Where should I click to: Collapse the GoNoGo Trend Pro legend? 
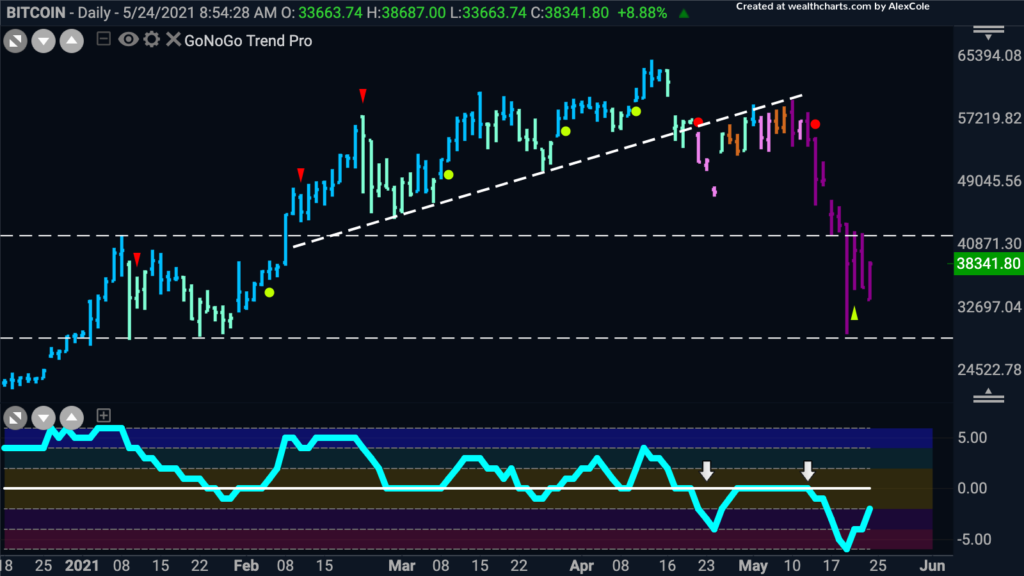(x=104, y=40)
